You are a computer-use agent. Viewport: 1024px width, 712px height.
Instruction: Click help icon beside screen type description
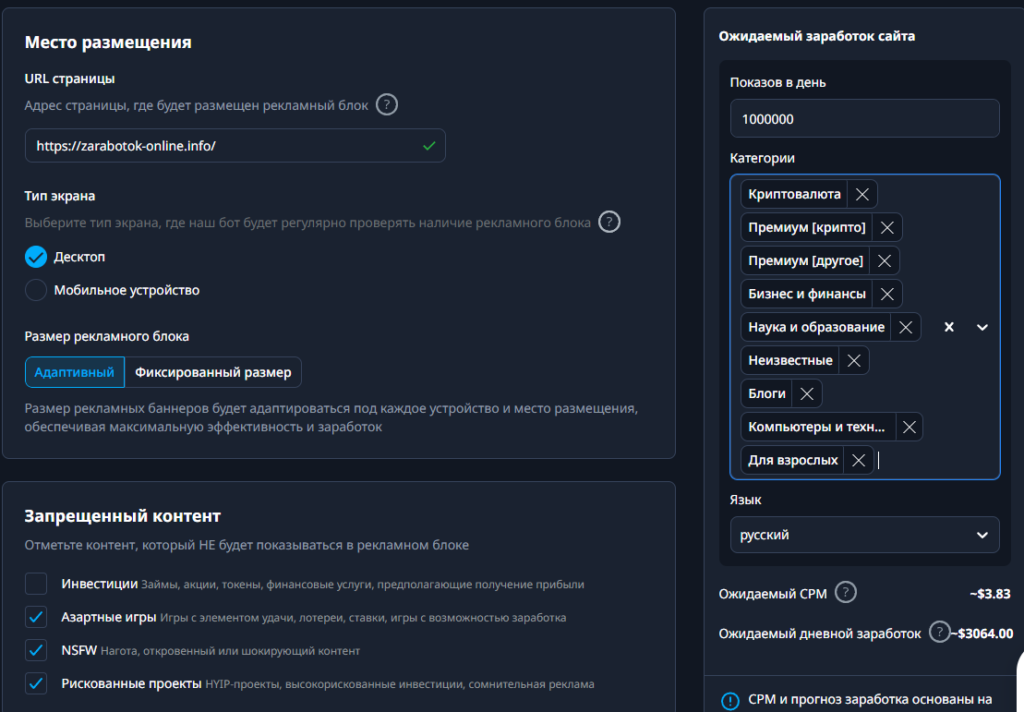(609, 222)
